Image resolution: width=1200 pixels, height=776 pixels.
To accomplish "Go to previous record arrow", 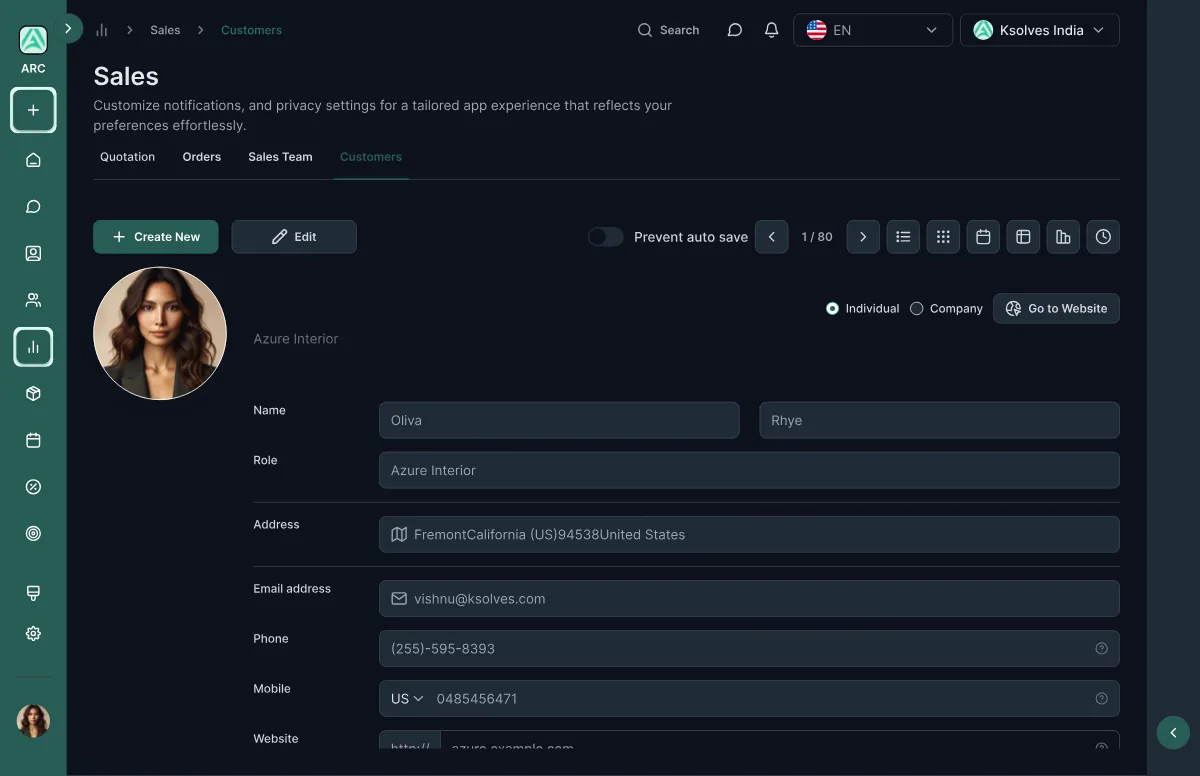I will pos(771,237).
